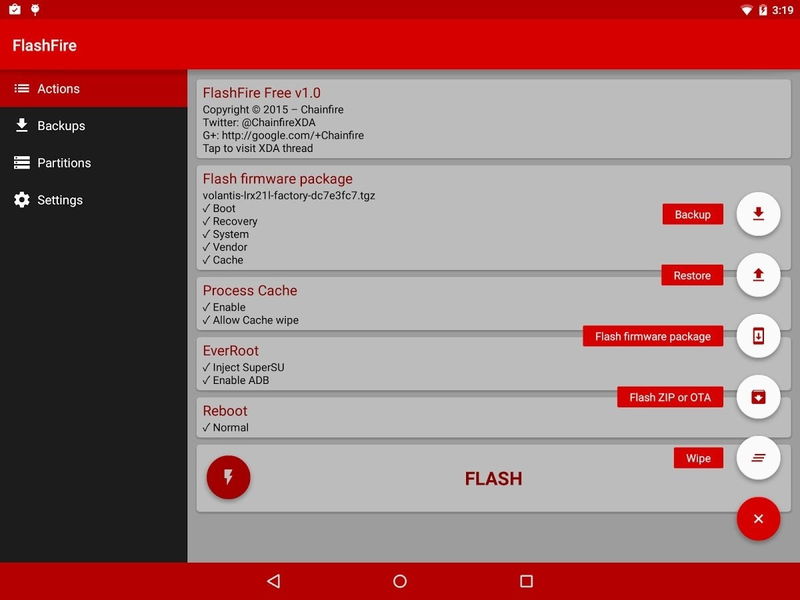The image size is (800, 600).
Task: Tap the Reboot card title
Action: (x=225, y=411)
